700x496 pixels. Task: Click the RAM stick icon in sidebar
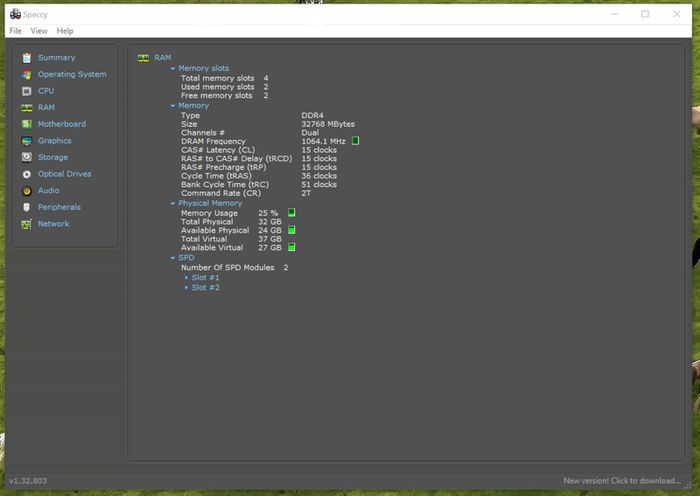tap(27, 108)
